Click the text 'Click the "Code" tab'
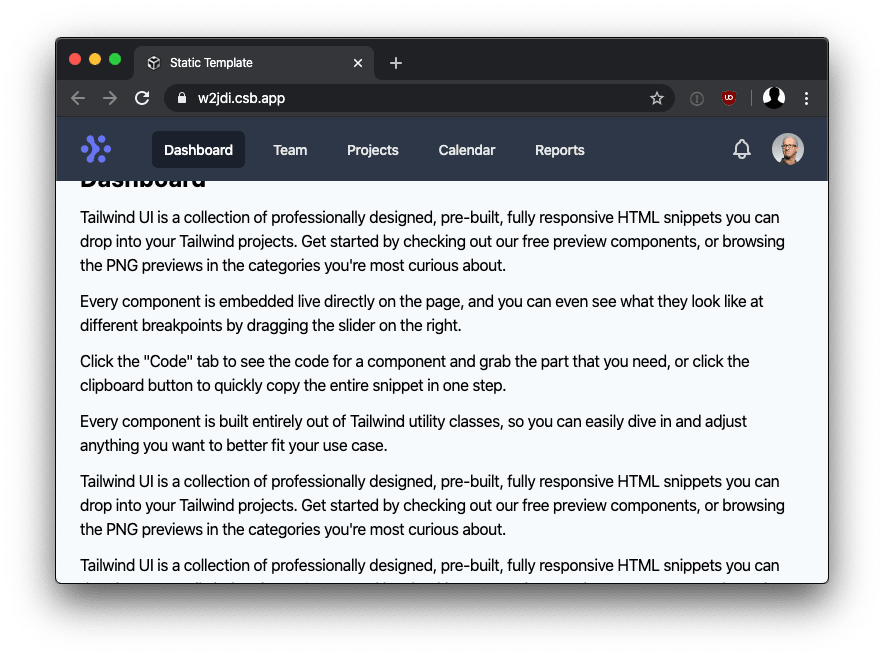 [x=151, y=361]
